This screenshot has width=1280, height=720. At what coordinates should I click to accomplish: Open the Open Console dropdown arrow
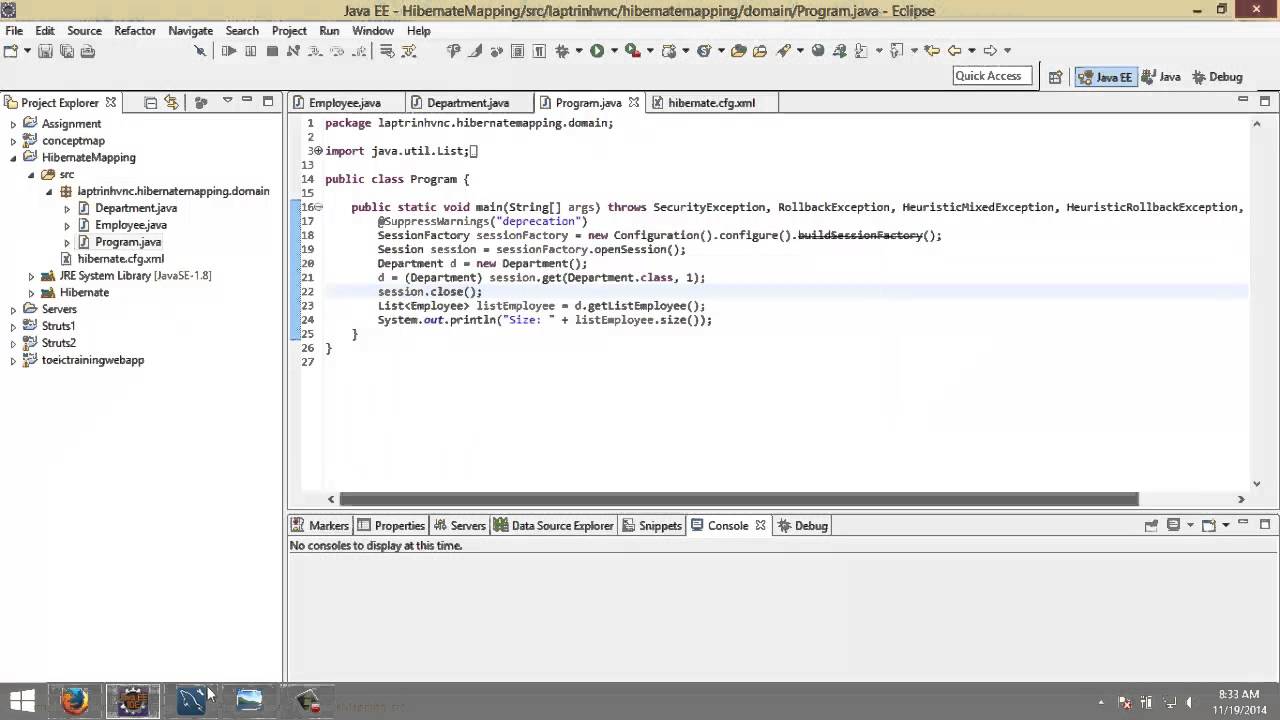(1224, 525)
